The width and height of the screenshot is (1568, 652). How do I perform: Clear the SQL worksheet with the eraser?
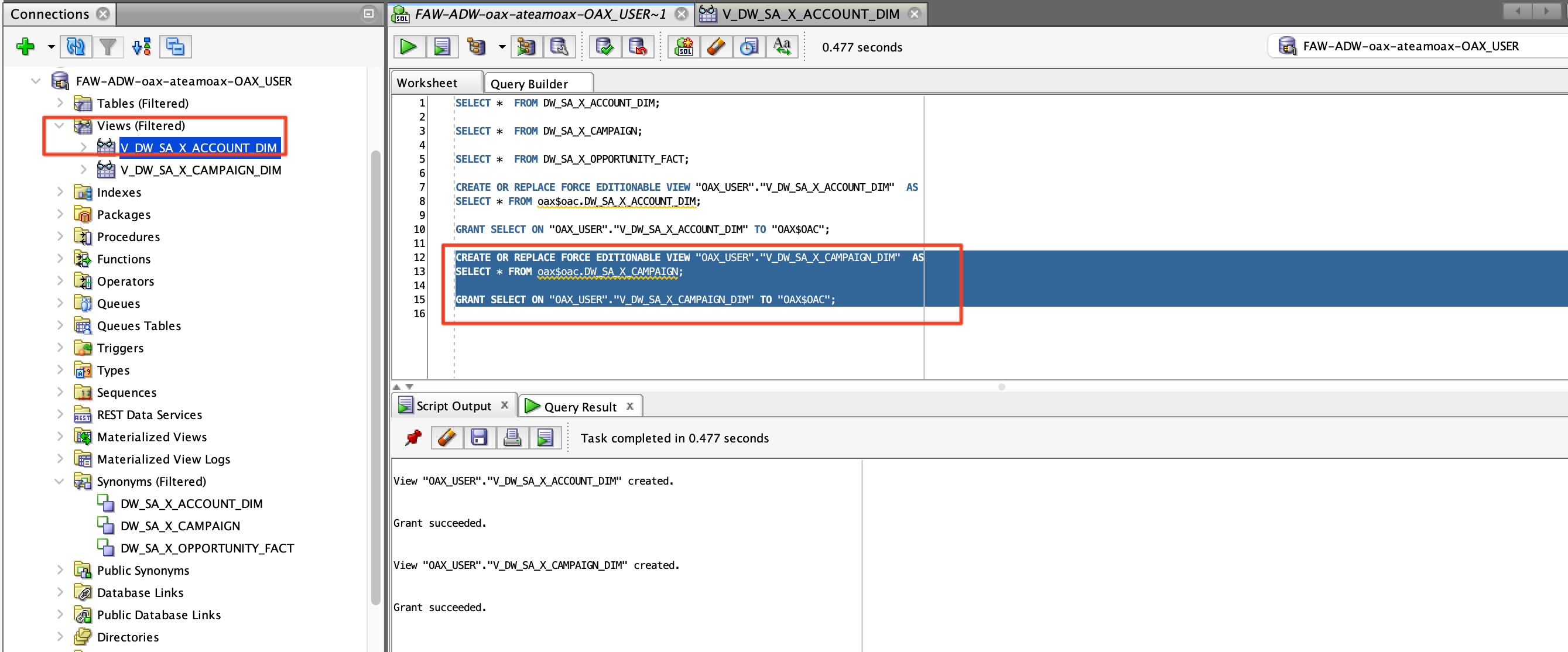(717, 46)
